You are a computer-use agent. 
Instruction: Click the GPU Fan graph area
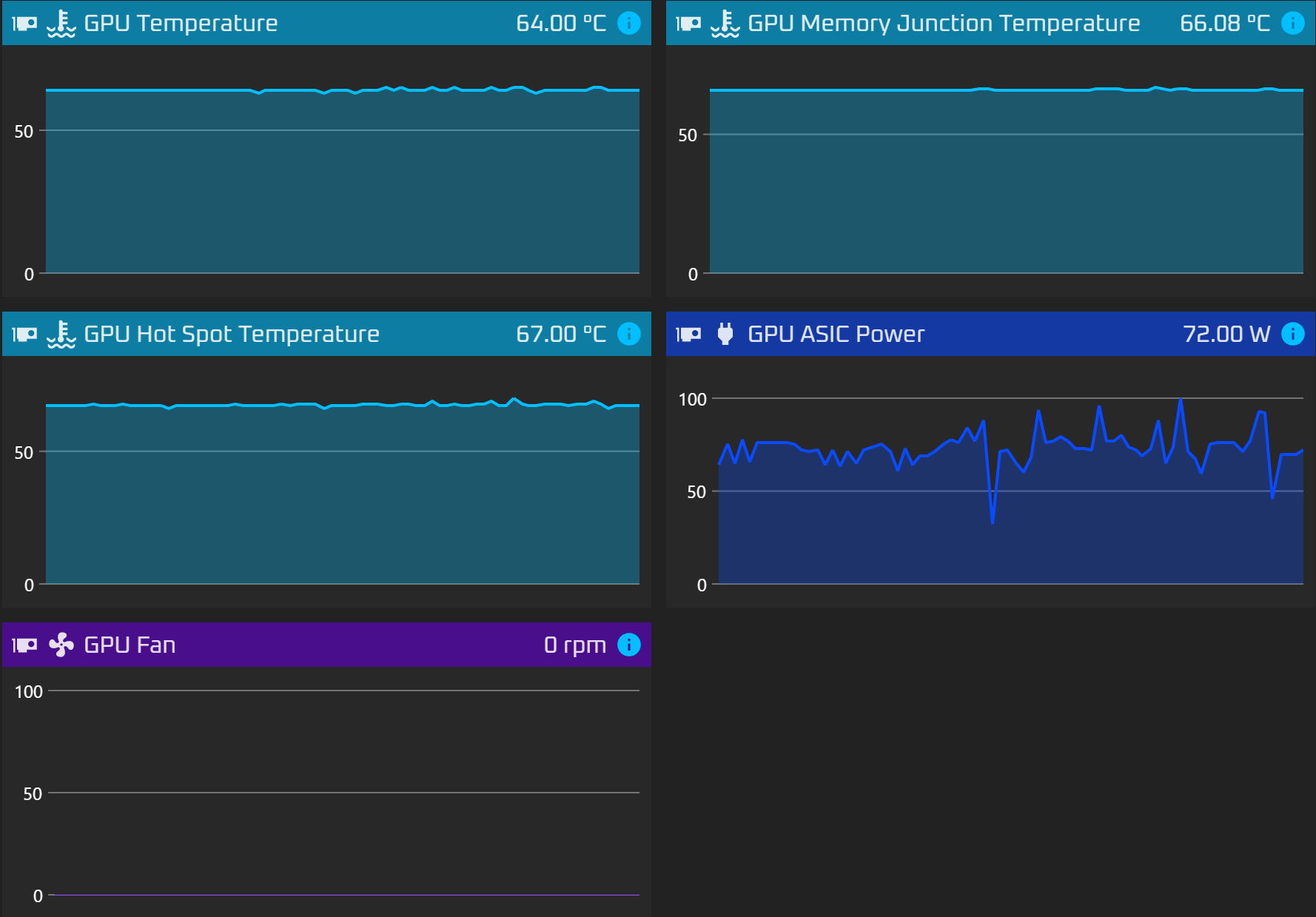[x=343, y=793]
